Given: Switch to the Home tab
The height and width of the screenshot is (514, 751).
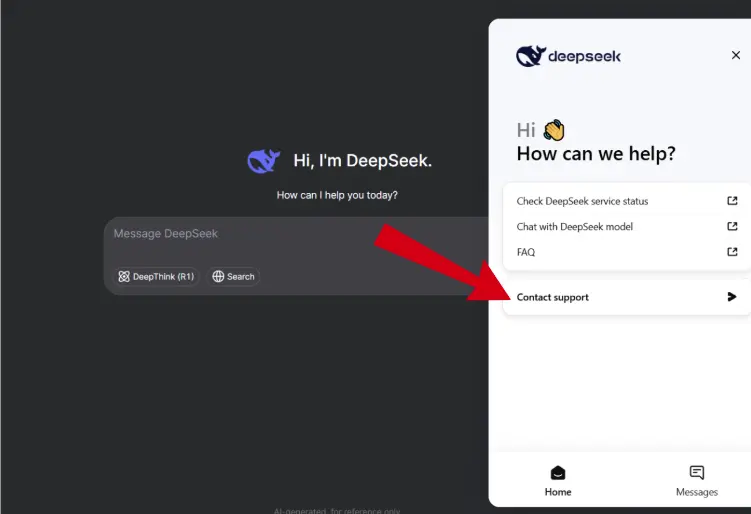Looking at the screenshot, I should [558, 480].
